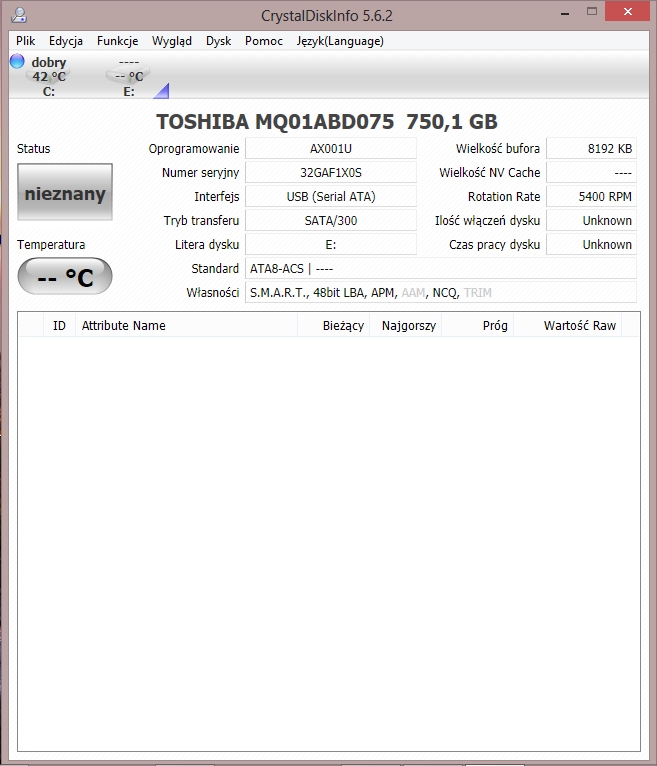Screen dimensions: 657x766
Task: Select disk C: with dobry status
Action: tap(48, 76)
